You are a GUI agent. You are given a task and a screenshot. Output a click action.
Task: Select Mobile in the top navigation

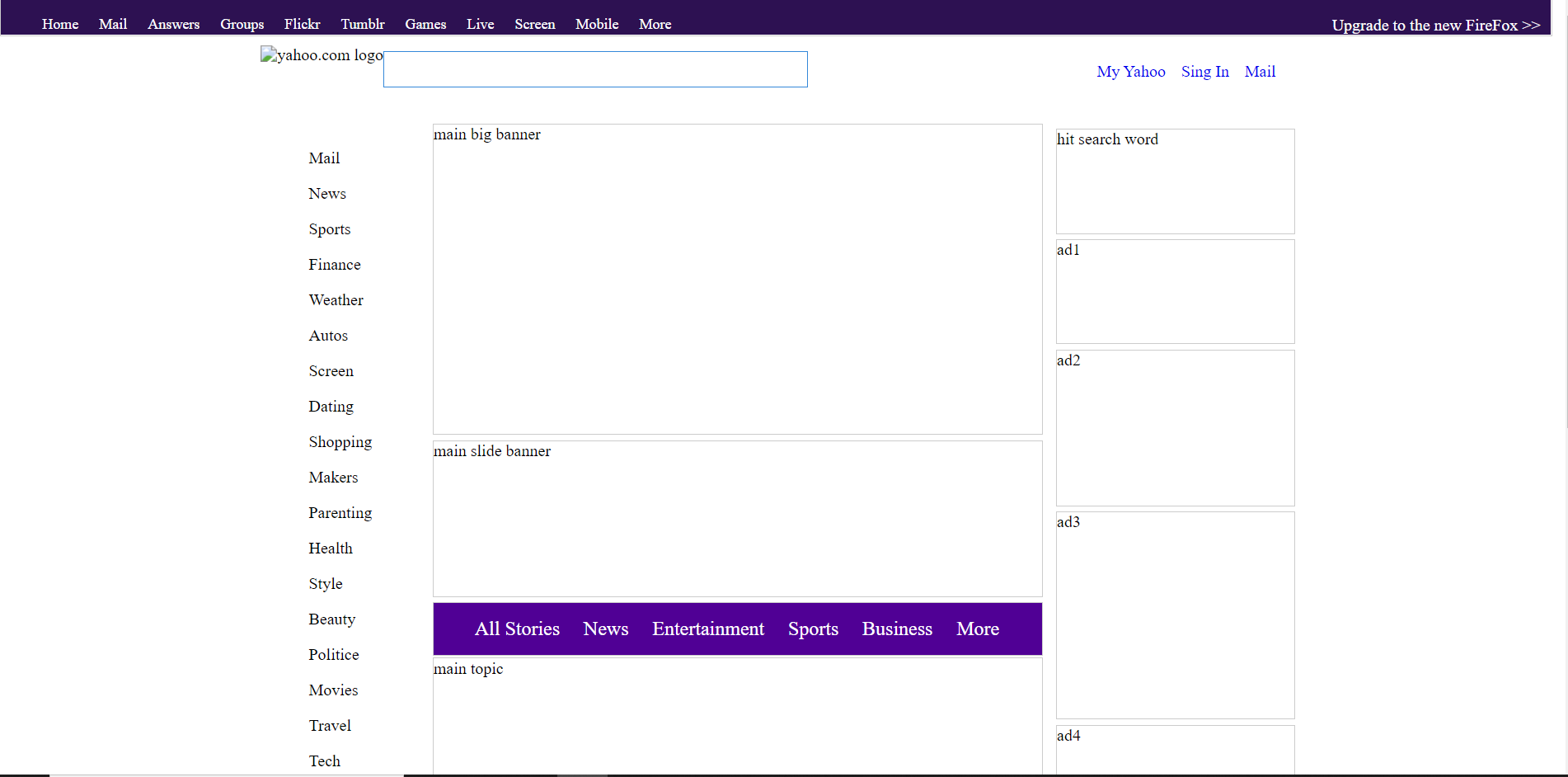pyautogui.click(x=597, y=24)
